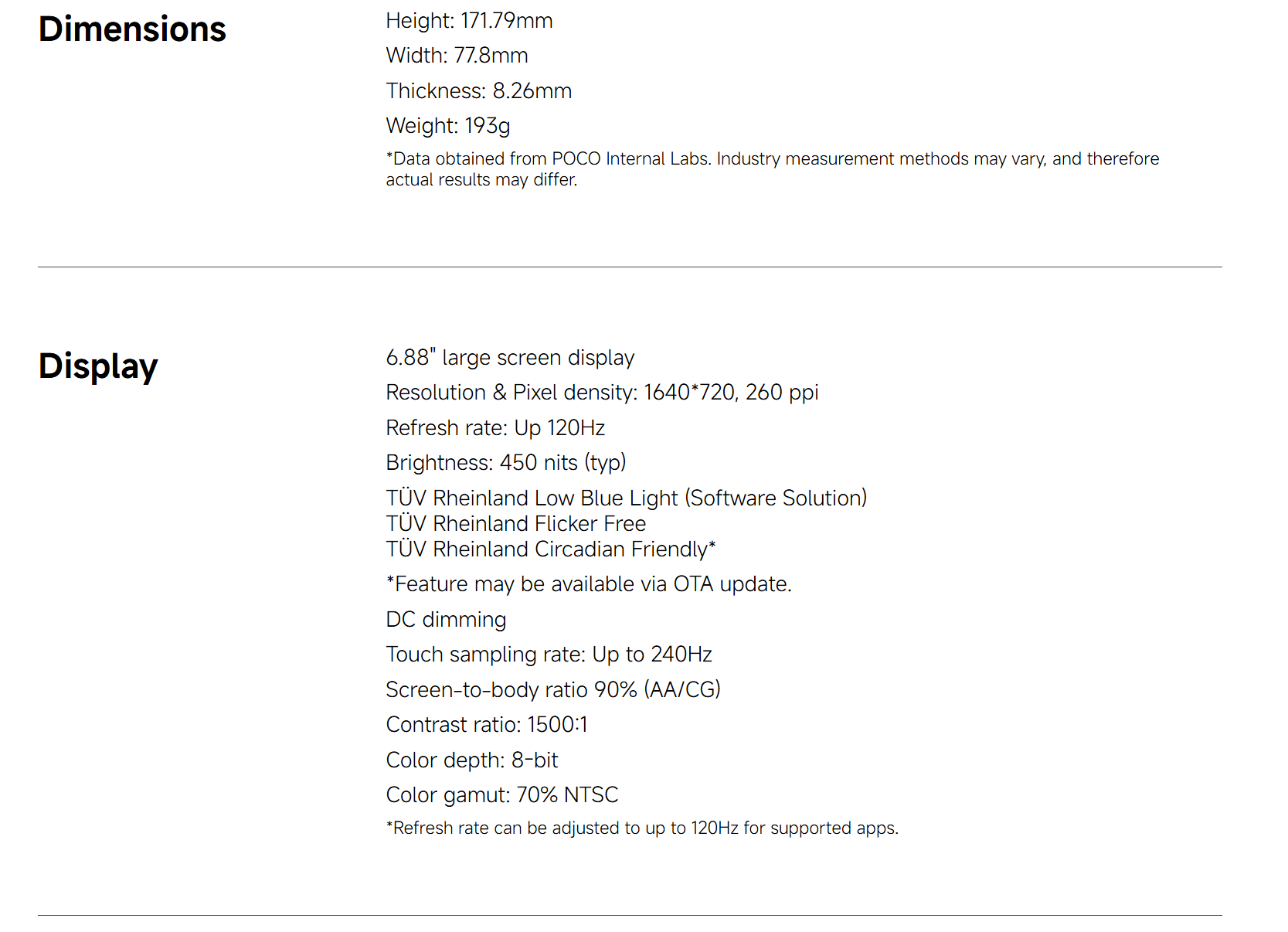Click the Color gamut: 70% NTSC line
Viewport: 1288px width, 932px height.
tap(502, 795)
